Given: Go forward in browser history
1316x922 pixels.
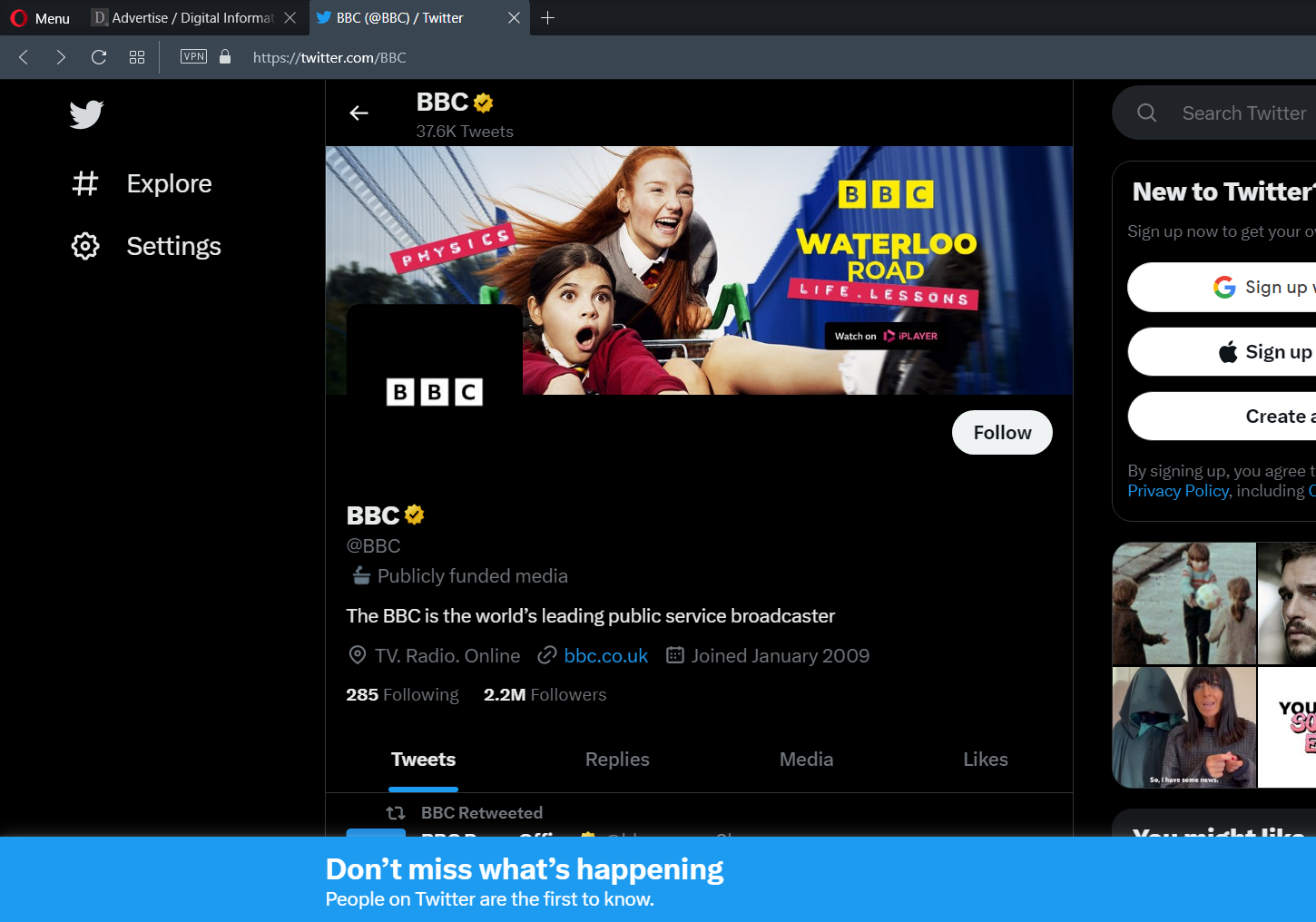Looking at the screenshot, I should [61, 57].
